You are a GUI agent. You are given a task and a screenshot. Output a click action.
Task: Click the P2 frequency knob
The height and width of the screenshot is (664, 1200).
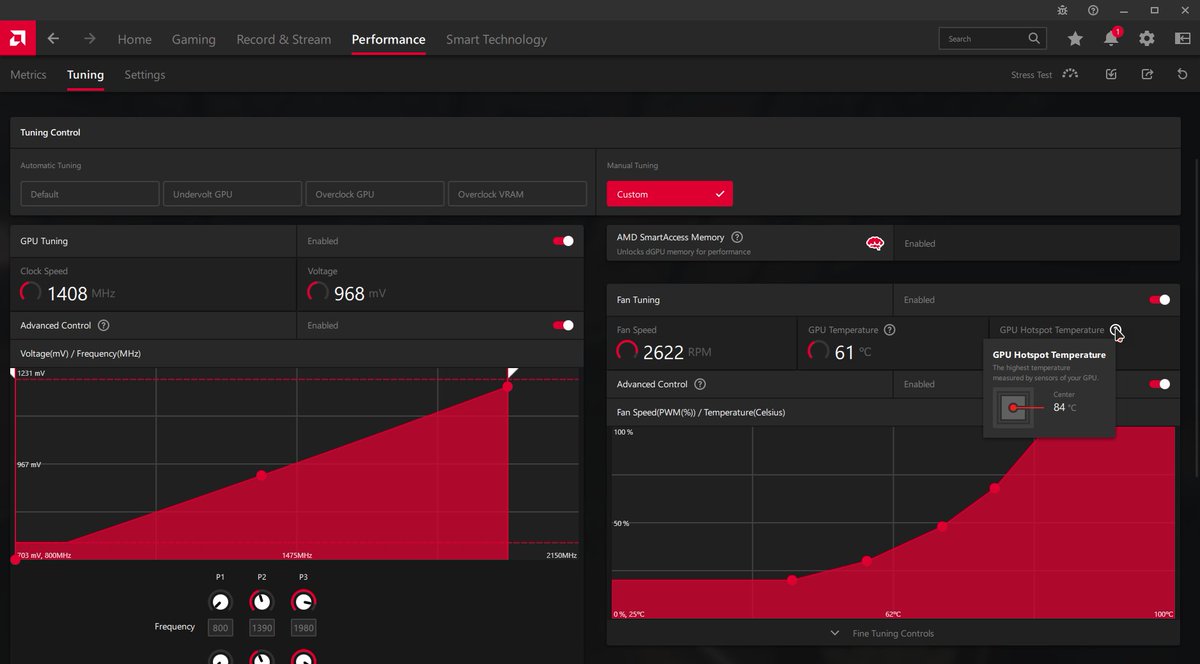261,602
